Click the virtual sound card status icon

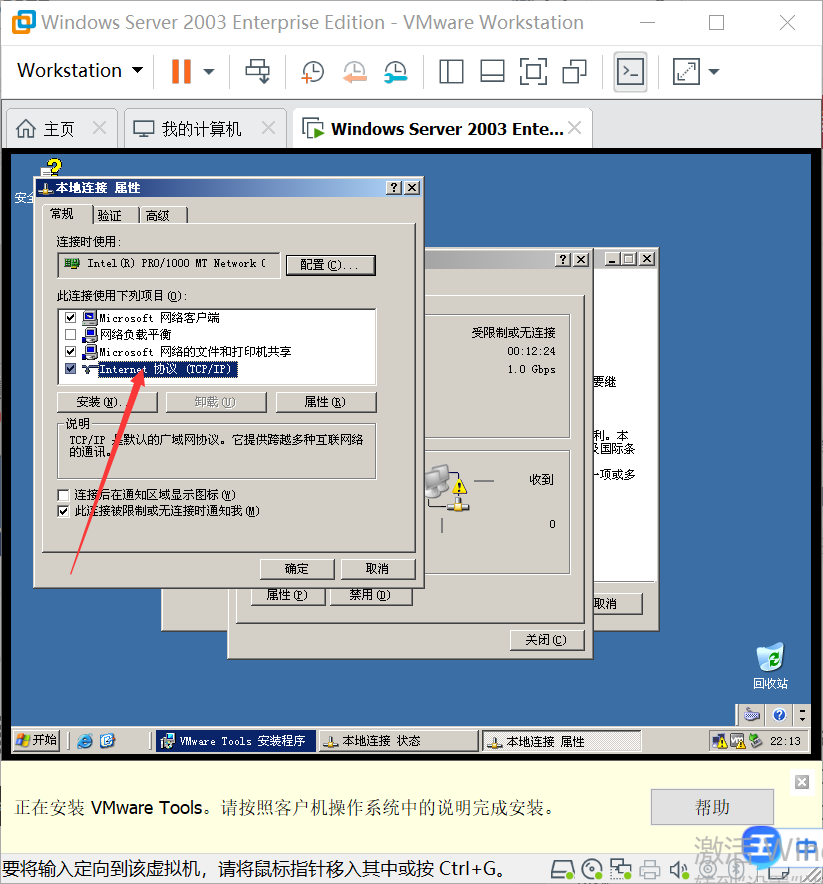click(678, 868)
